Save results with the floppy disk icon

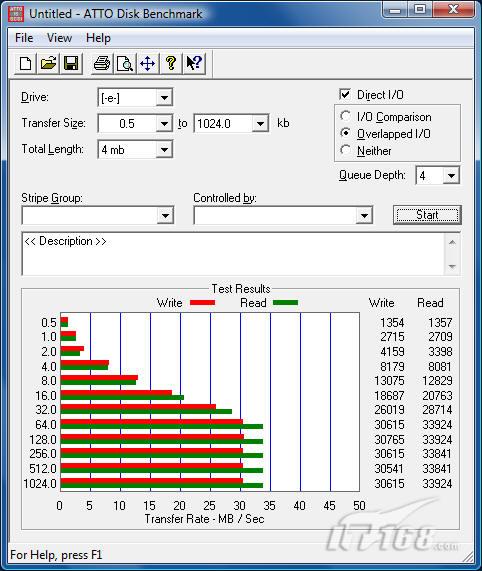(x=71, y=63)
